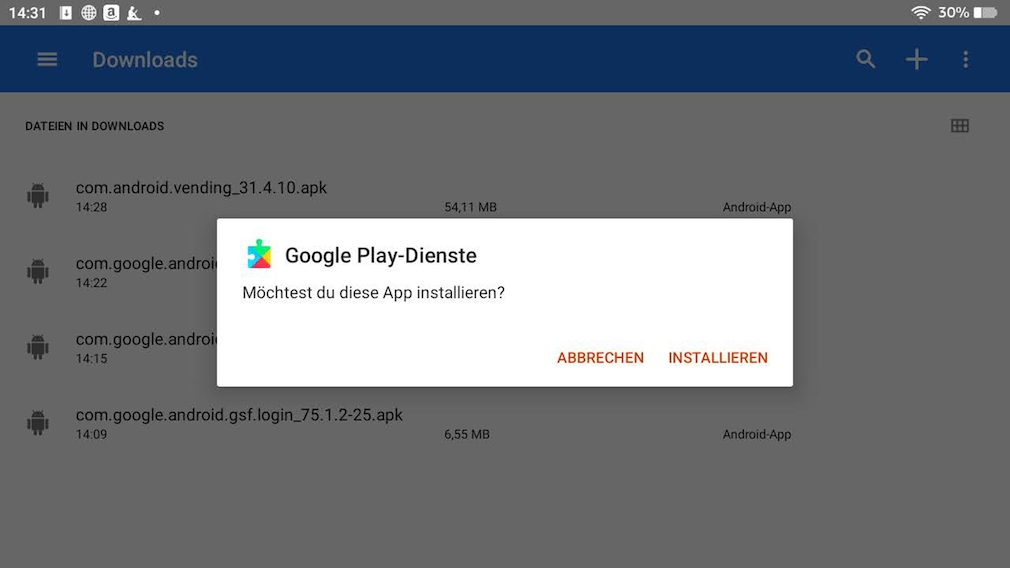Click the Google Play-Dienste puzzle icon

(259, 254)
